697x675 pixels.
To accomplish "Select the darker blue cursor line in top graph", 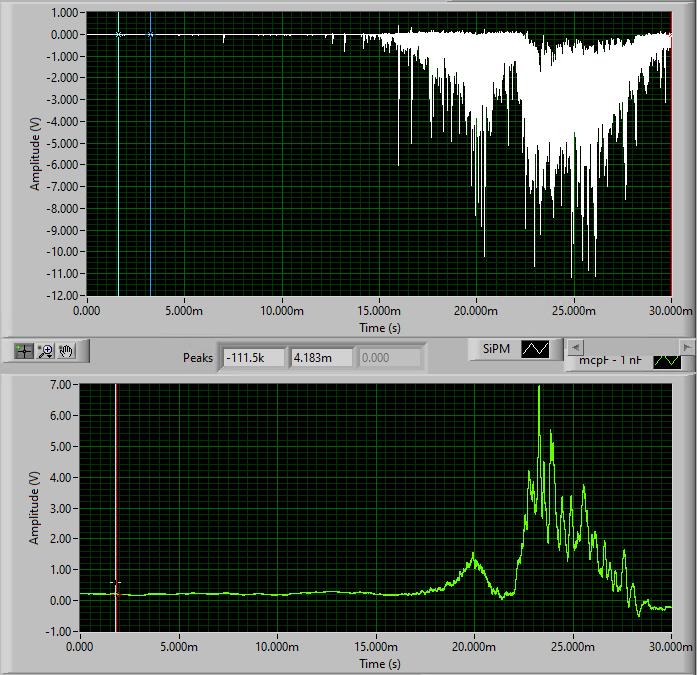I will tap(150, 156).
